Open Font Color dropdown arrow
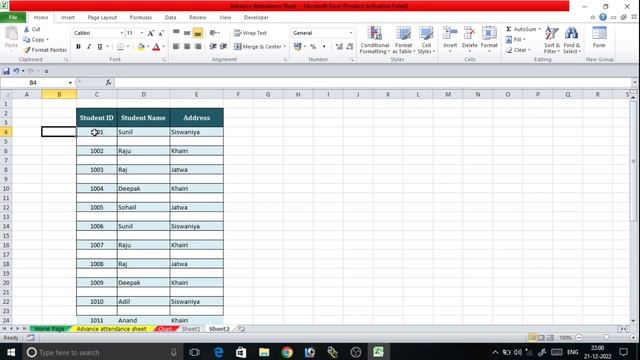This screenshot has height=360, width=640. [x=163, y=47]
